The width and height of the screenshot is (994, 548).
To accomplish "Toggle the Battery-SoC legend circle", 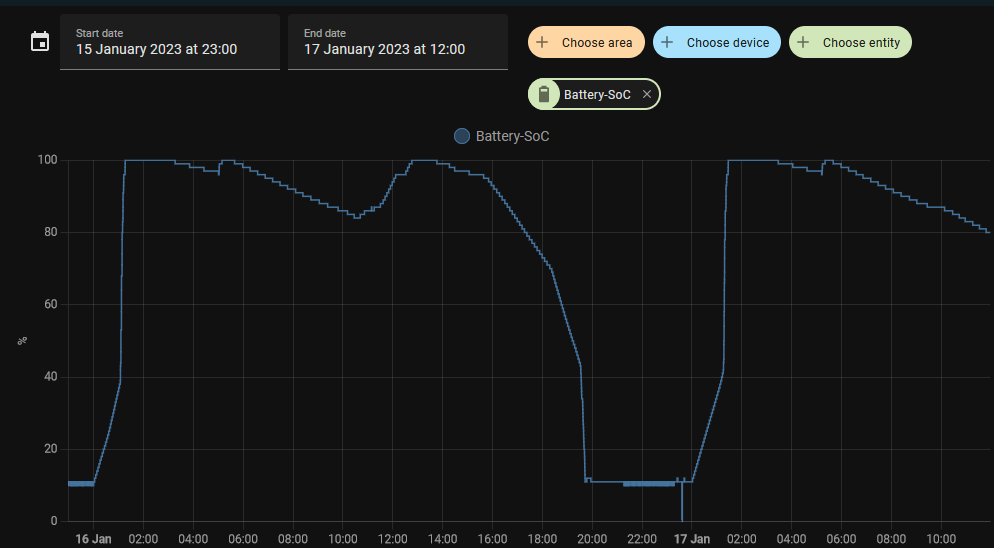I will point(461,136).
